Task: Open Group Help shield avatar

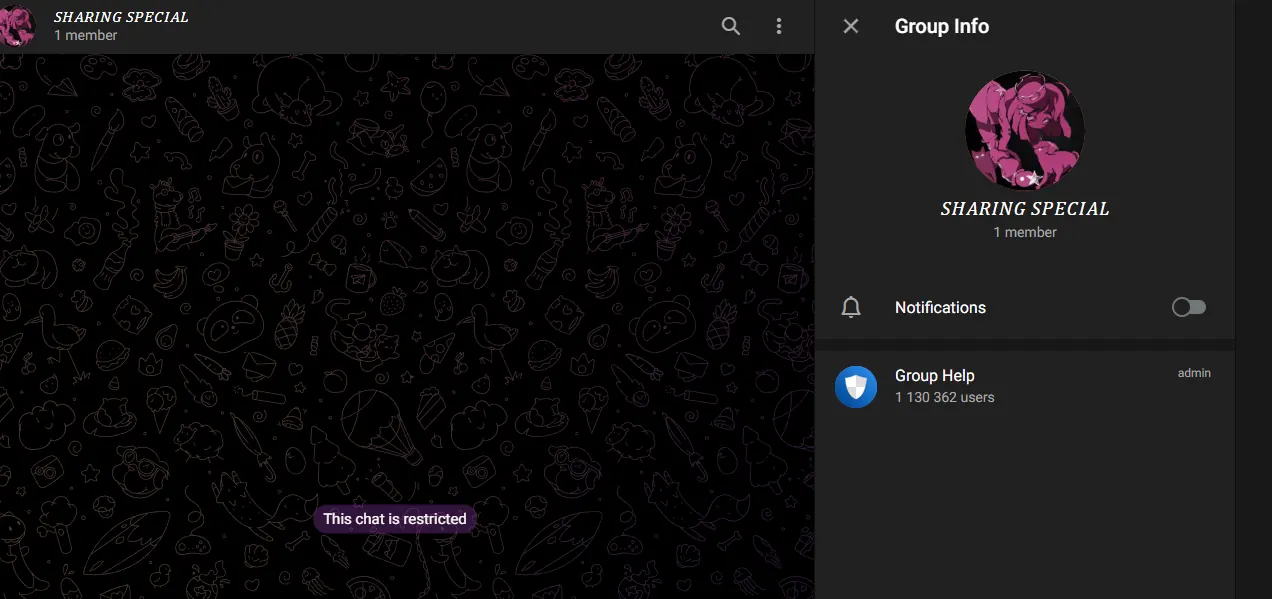Action: pyautogui.click(x=856, y=386)
